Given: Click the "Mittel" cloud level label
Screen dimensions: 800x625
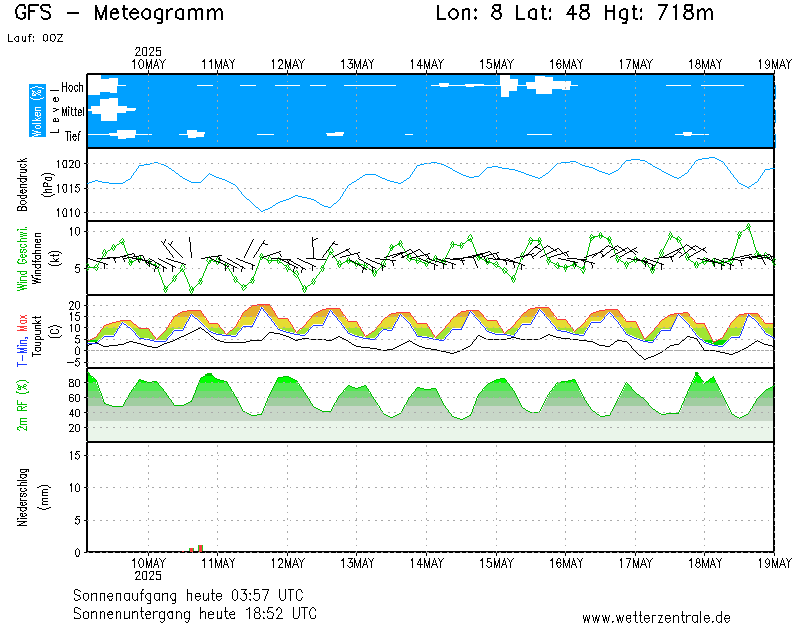Looking at the screenshot, I should 72,111.
